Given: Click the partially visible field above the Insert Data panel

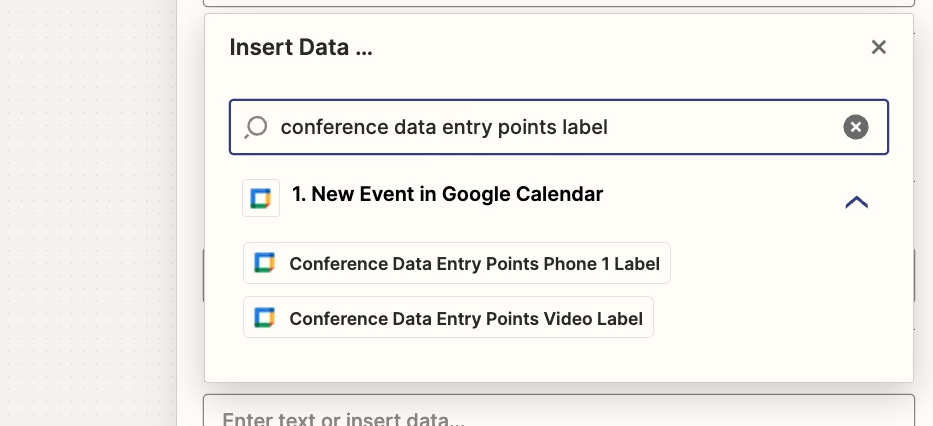Looking at the screenshot, I should (559, 3).
